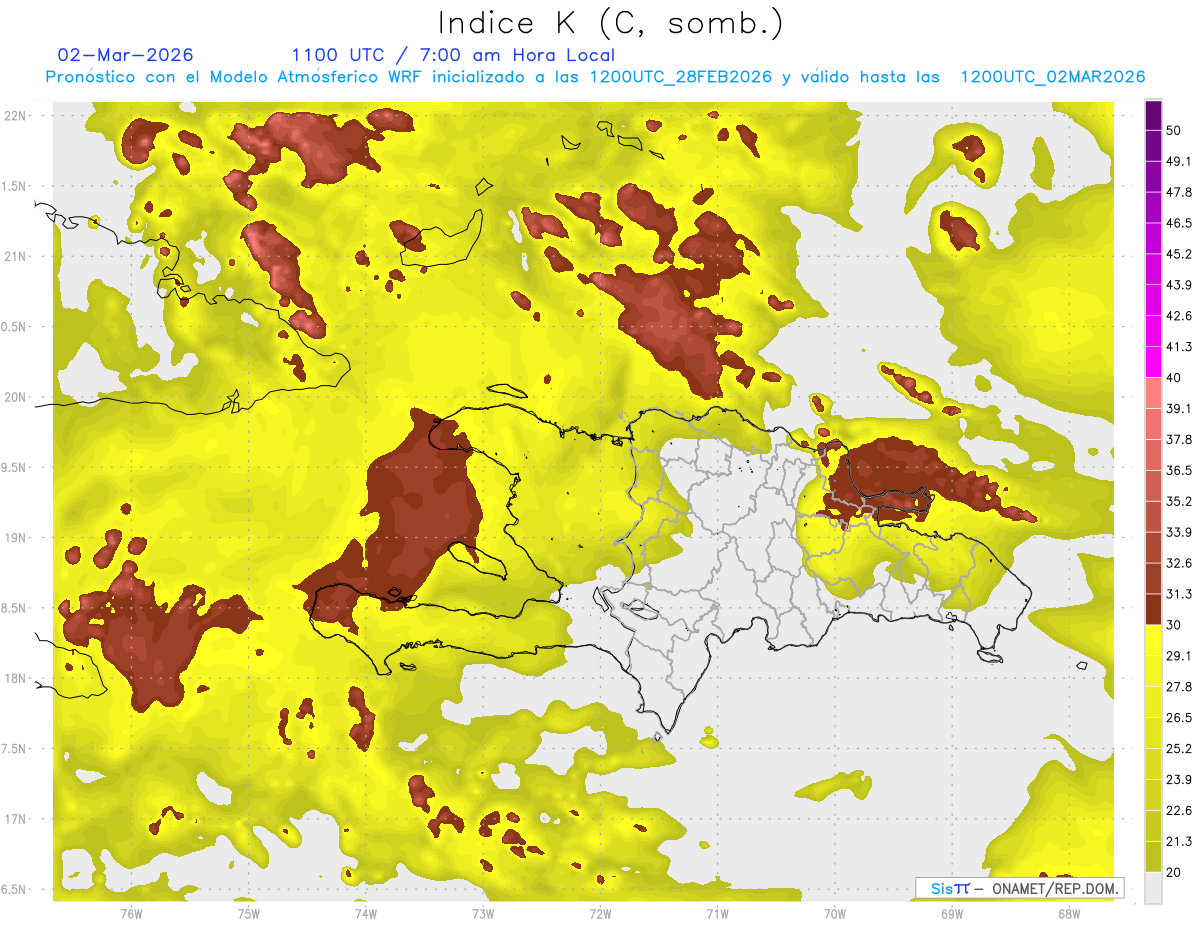This screenshot has height=927, width=1200.
Task: Click the '17N' latitude label
Action: coord(16,819)
